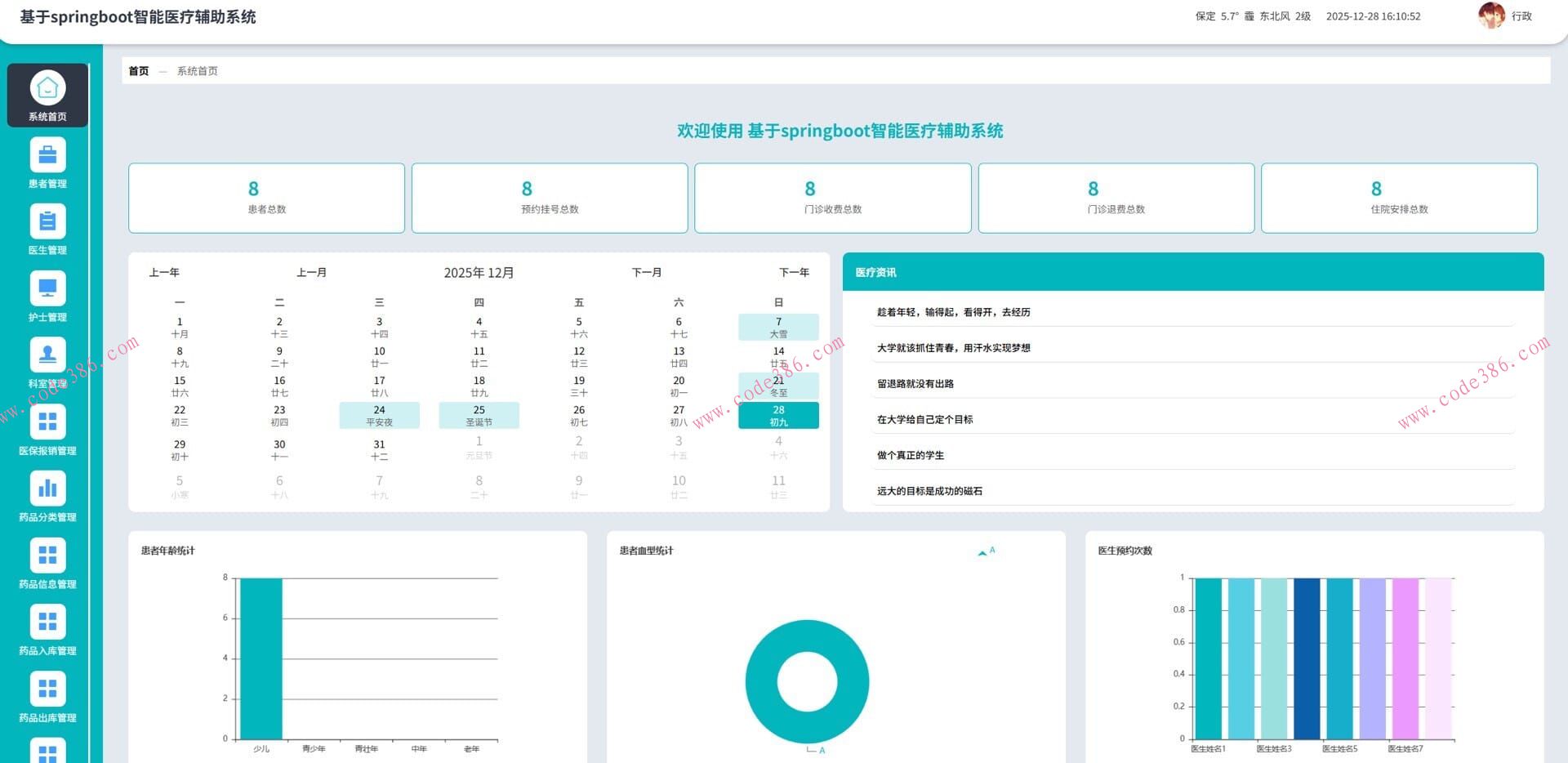Click the user avatar in the header
Viewport: 1568px width, 763px height.
pos(1491,16)
